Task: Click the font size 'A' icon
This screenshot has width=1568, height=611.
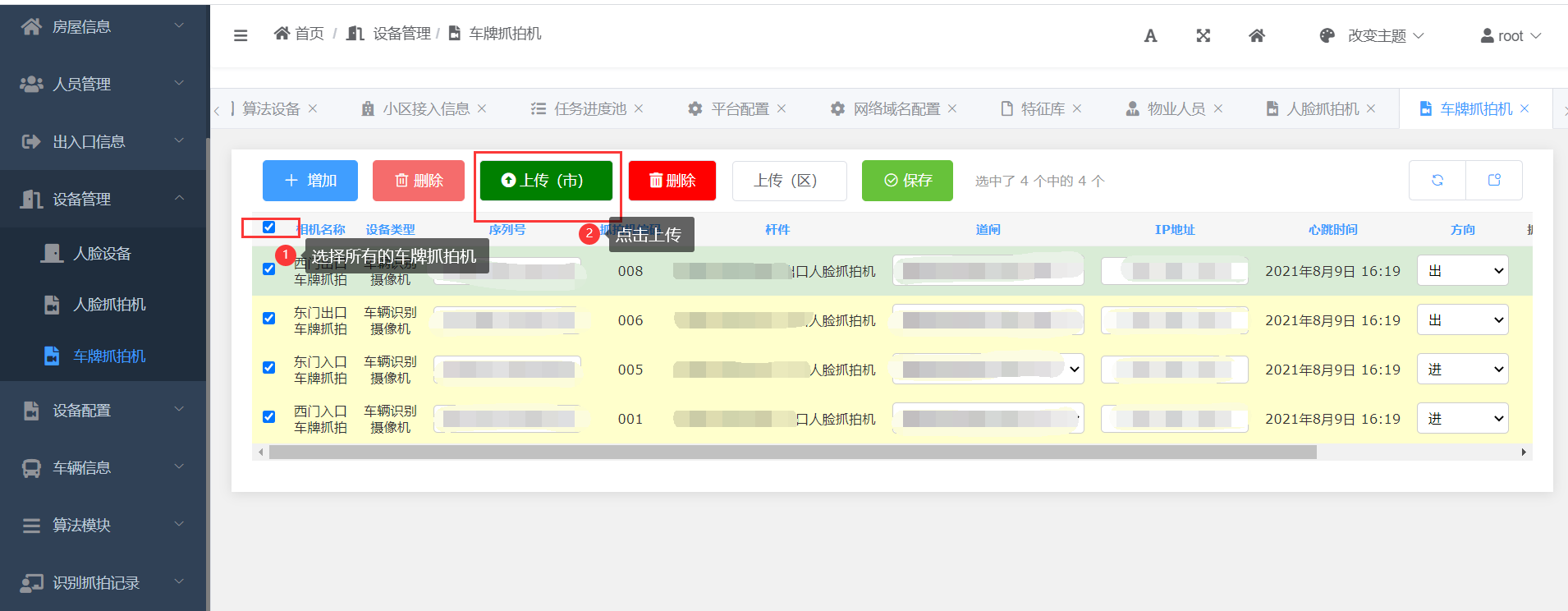Action: pyautogui.click(x=1150, y=35)
